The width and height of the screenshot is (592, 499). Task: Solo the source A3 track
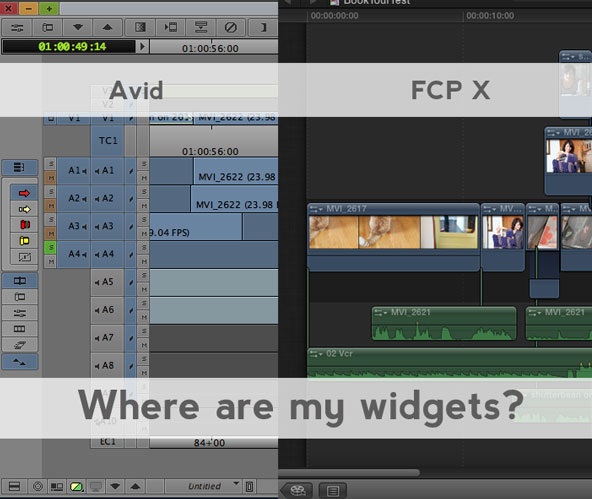(50, 220)
